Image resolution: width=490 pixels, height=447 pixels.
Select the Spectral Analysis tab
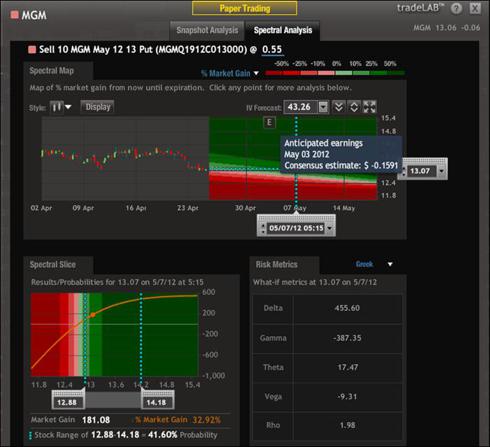[x=283, y=30]
